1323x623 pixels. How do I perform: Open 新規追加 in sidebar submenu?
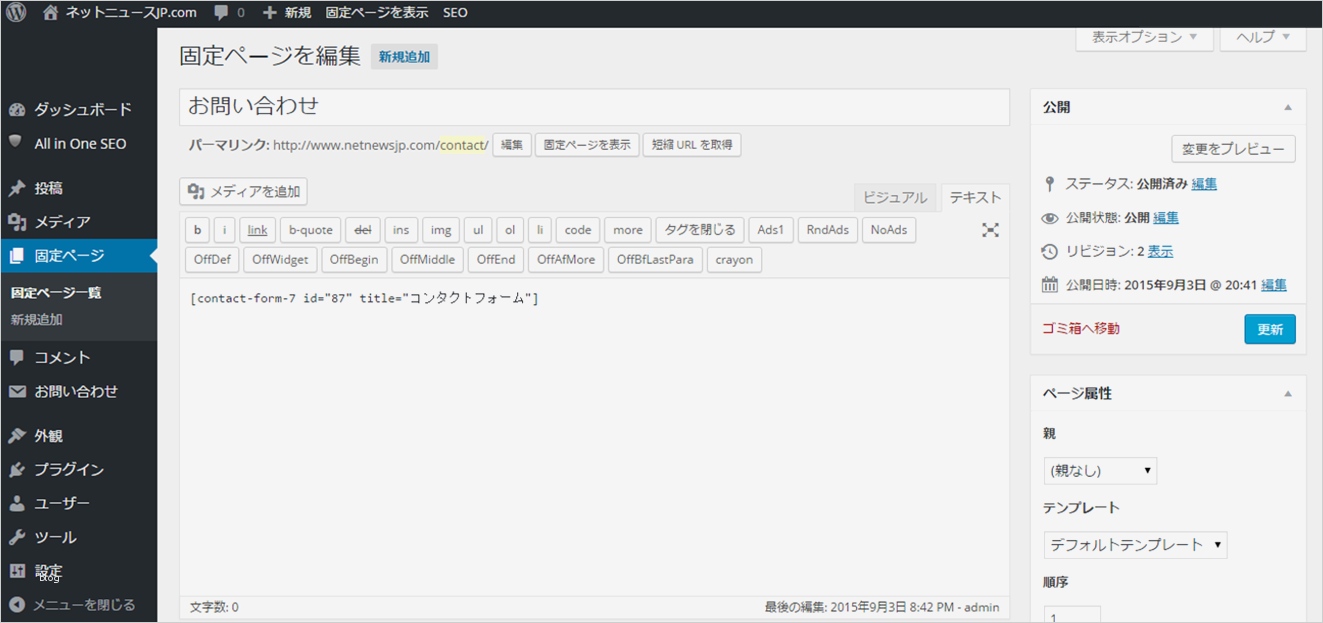[x=37, y=320]
